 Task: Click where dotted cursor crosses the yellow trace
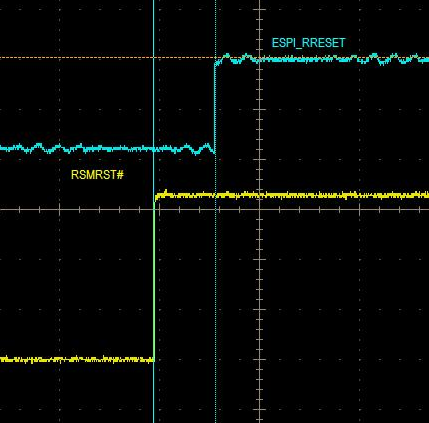point(216,195)
